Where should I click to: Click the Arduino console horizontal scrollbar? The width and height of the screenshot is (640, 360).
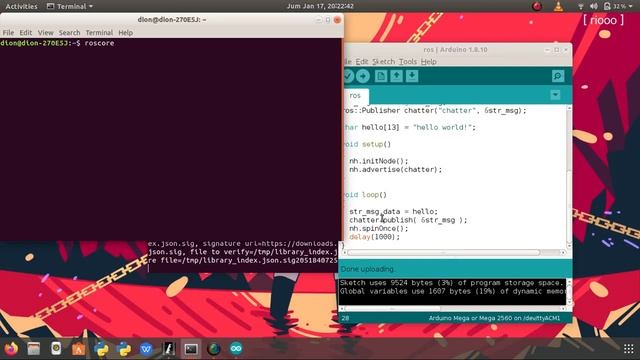click(452, 309)
